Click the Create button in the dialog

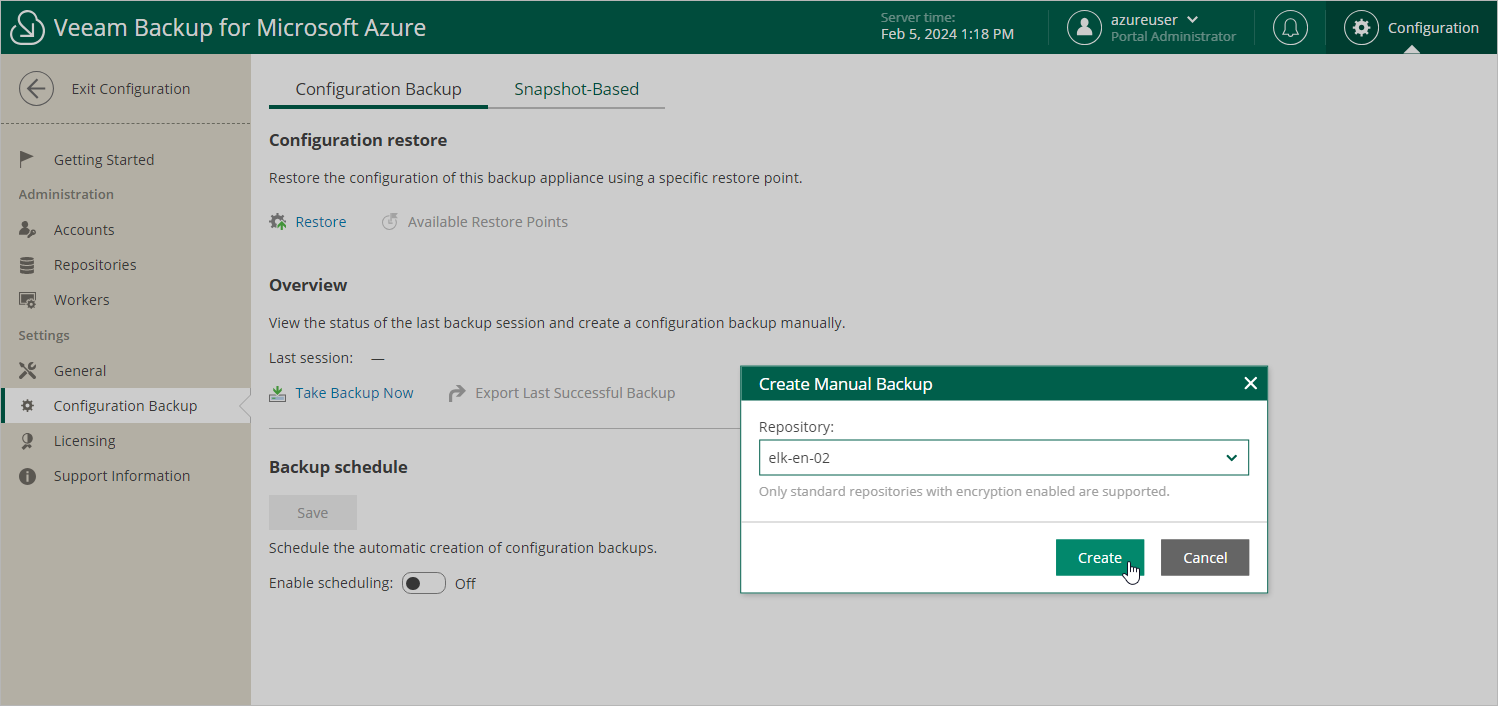pyautogui.click(x=1100, y=558)
